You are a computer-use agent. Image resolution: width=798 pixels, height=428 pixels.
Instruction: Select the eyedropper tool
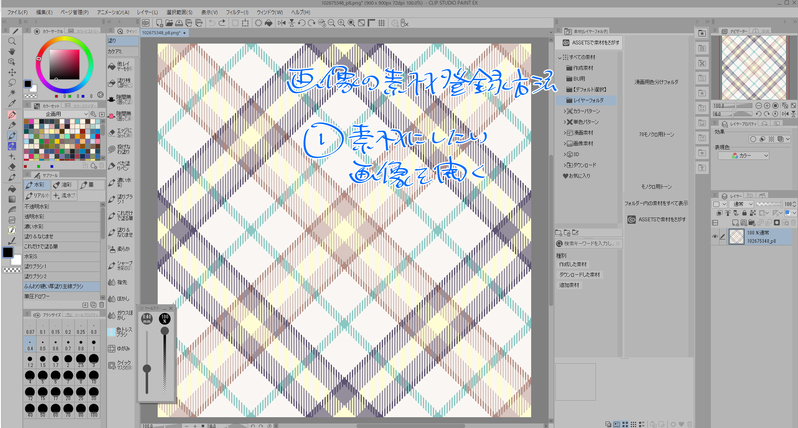(11, 102)
